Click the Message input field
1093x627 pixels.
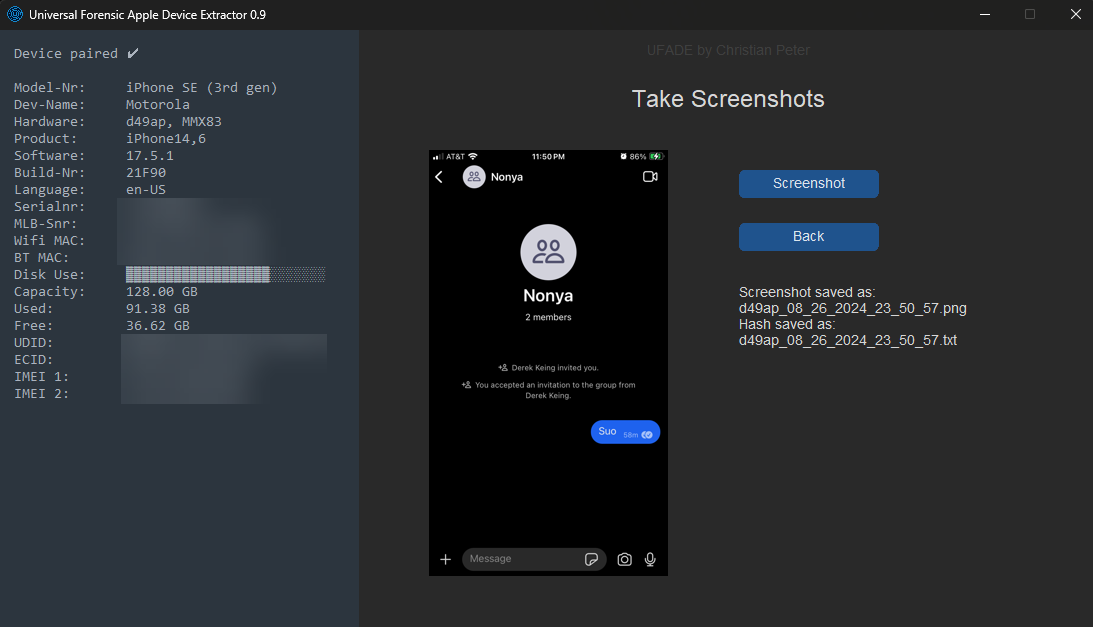point(520,559)
